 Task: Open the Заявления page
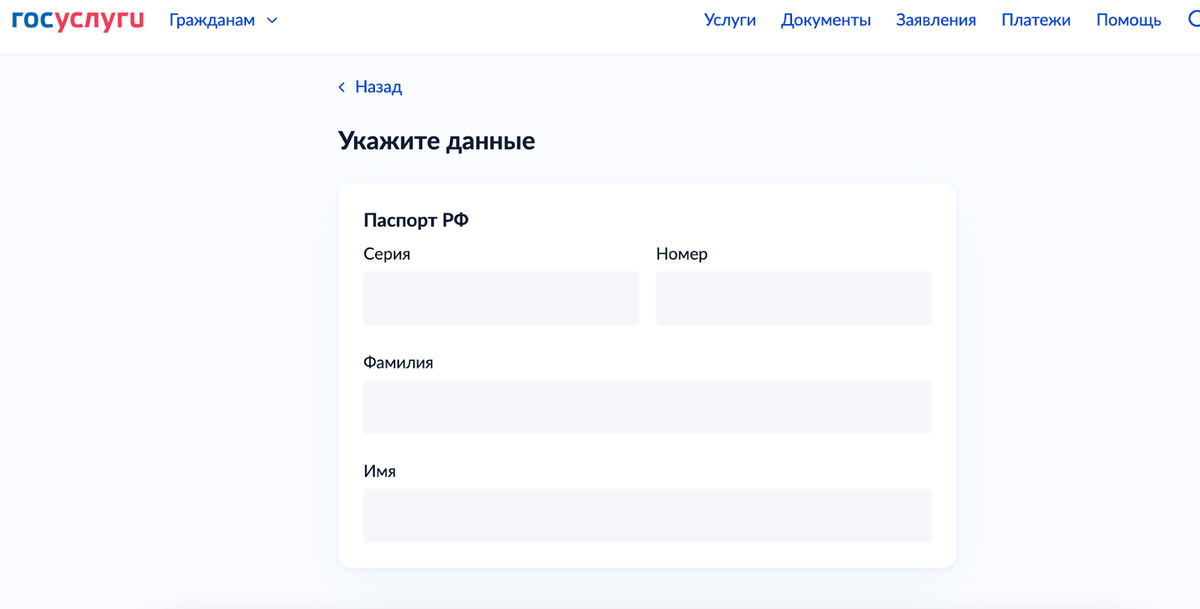pos(936,19)
